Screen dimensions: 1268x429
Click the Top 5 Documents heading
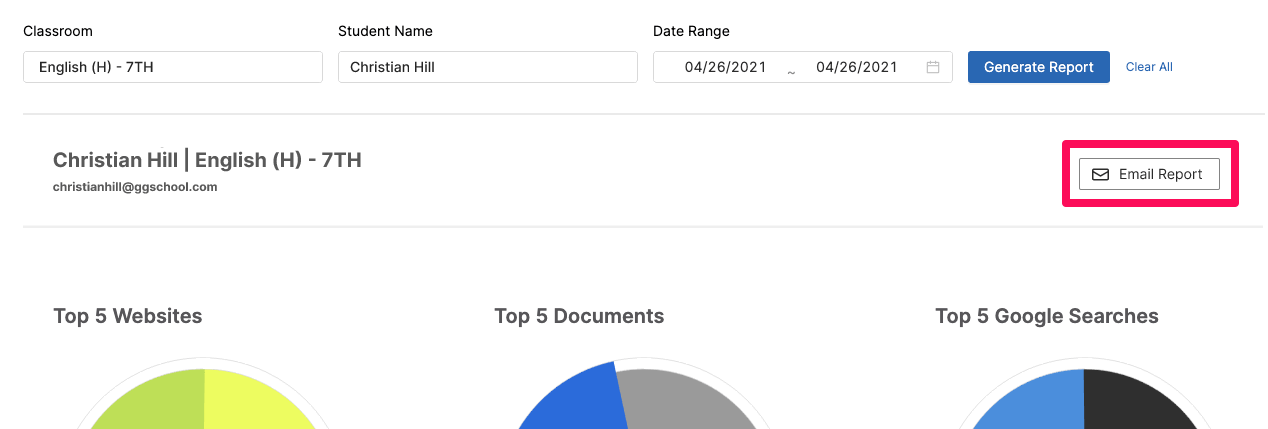coord(579,316)
